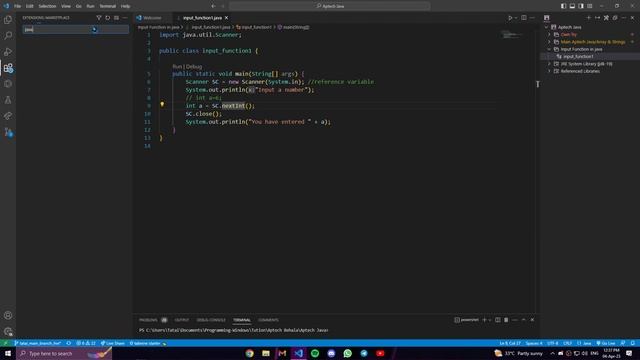Image resolution: width=640 pixels, height=360 pixels.
Task: Refresh the extensions list
Action: 108,18
